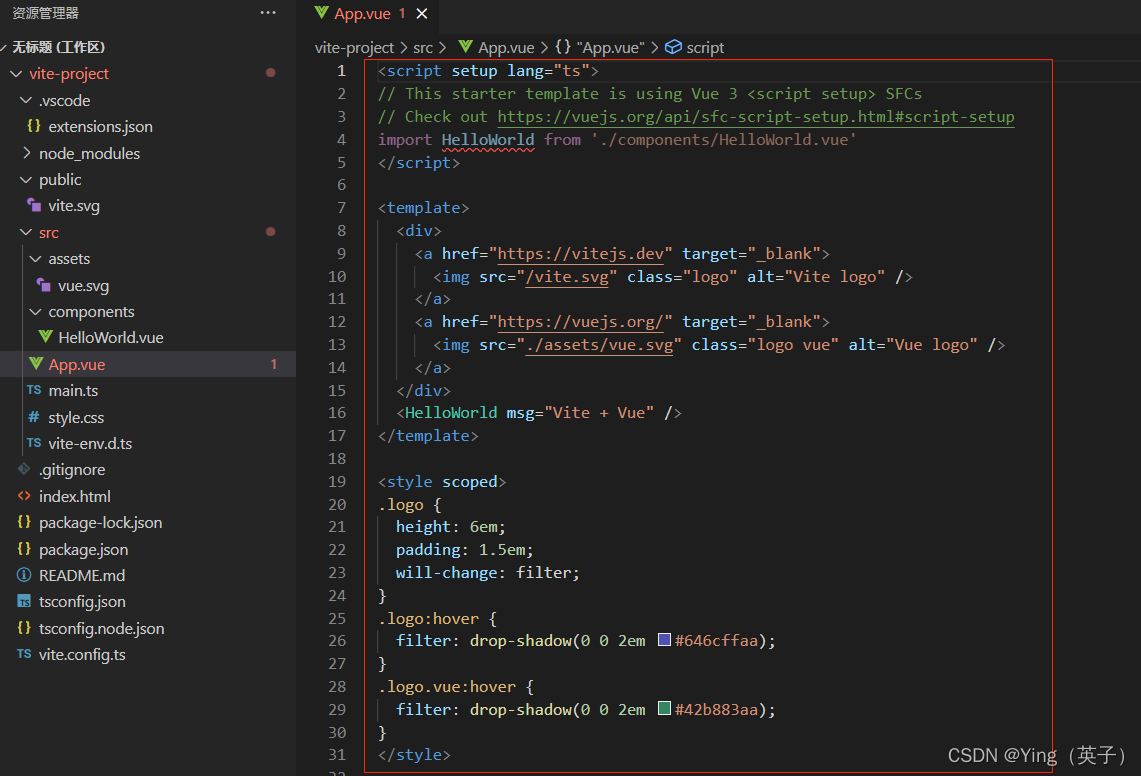
Task: Select src in the breadcrumb path
Action: 423,47
